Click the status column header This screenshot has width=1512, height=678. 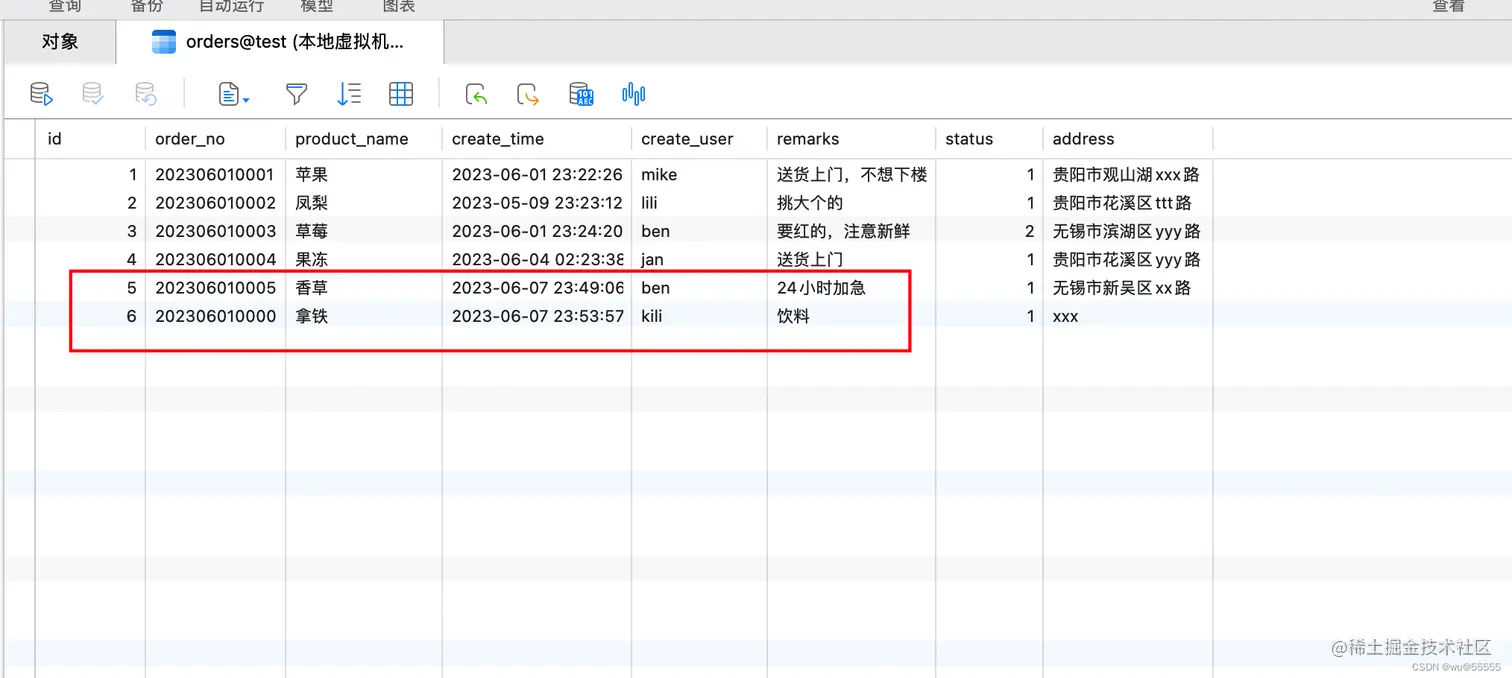click(989, 139)
